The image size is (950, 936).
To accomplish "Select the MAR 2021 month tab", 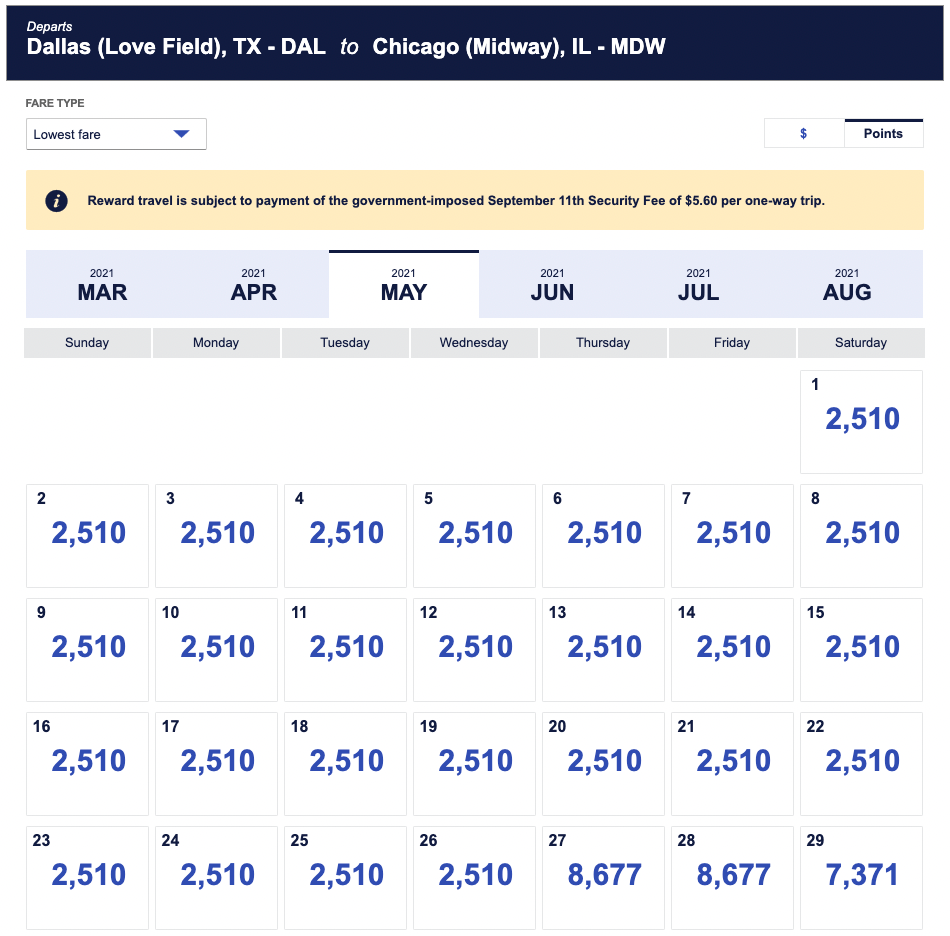I will point(102,284).
